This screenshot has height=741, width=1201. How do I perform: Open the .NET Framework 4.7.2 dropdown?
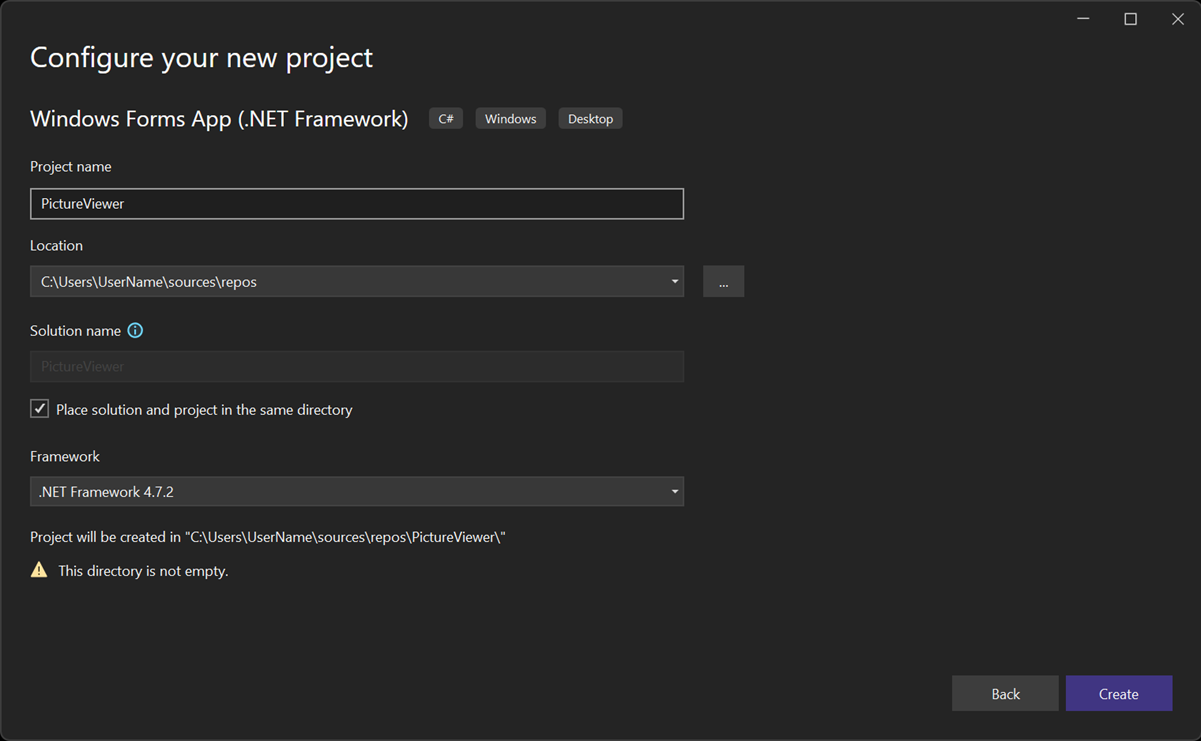point(675,491)
